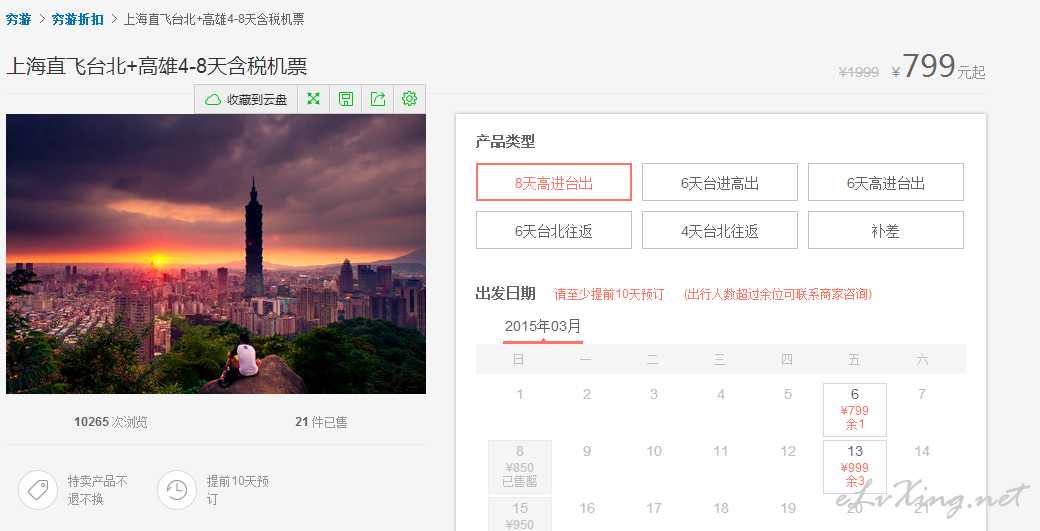Click the 21 件已售 sold count

[x=321, y=422]
